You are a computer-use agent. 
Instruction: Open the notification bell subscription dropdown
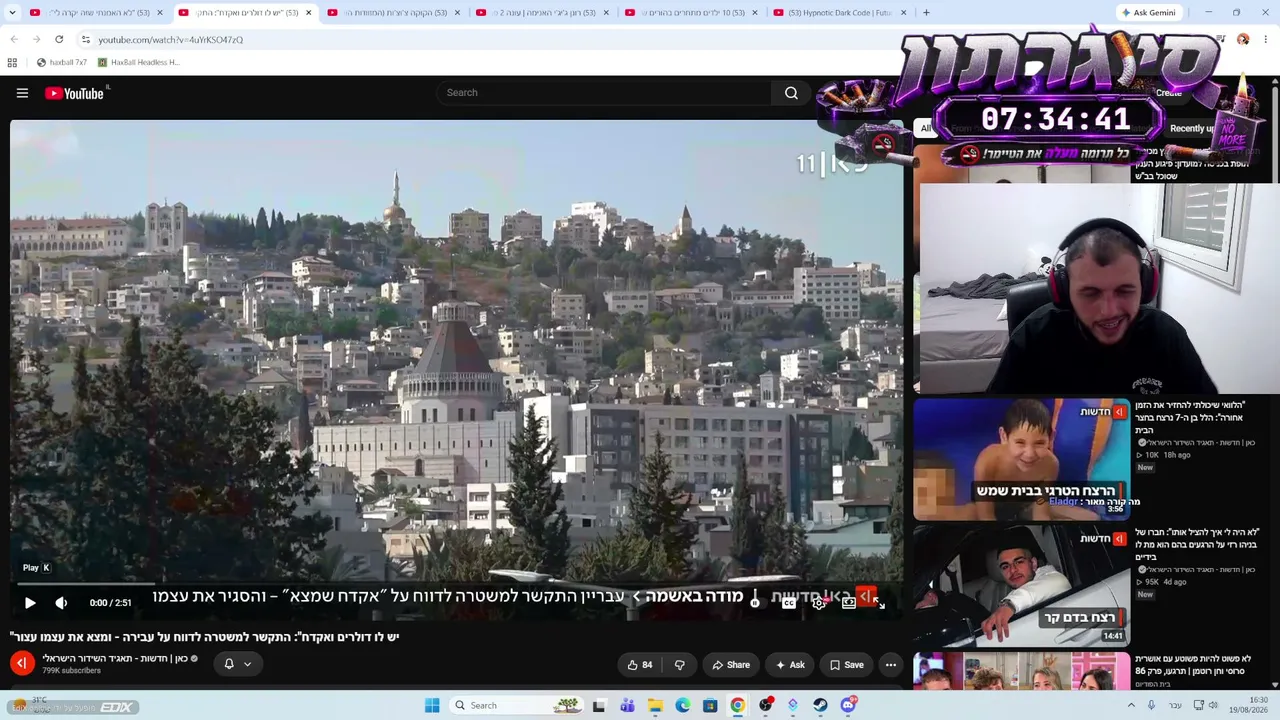tap(238, 664)
